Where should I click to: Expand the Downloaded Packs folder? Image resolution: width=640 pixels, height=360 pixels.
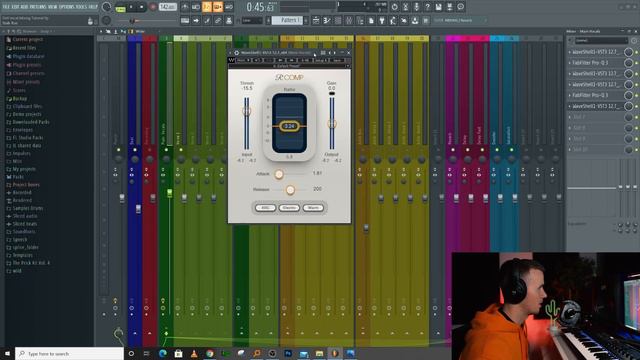coord(28,122)
